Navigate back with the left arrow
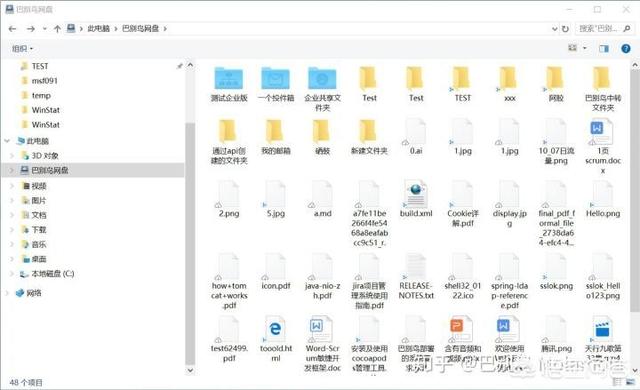Viewport: 640px width, 390px height. (12, 29)
